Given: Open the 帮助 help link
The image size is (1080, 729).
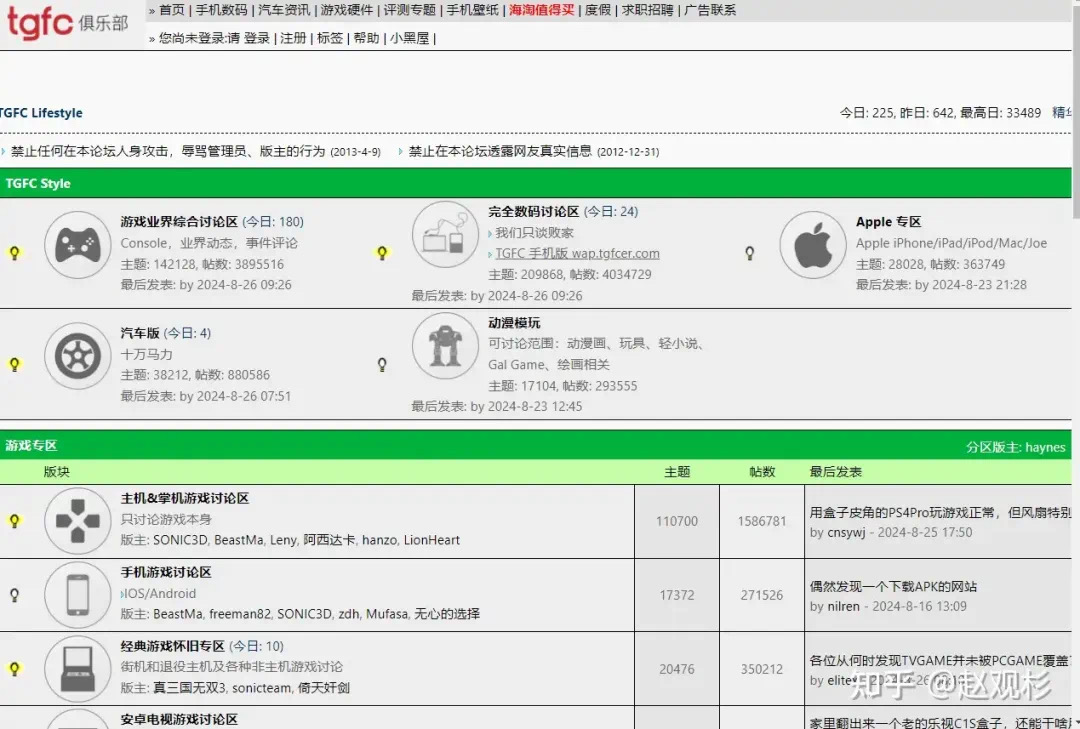Looking at the screenshot, I should (366, 38).
